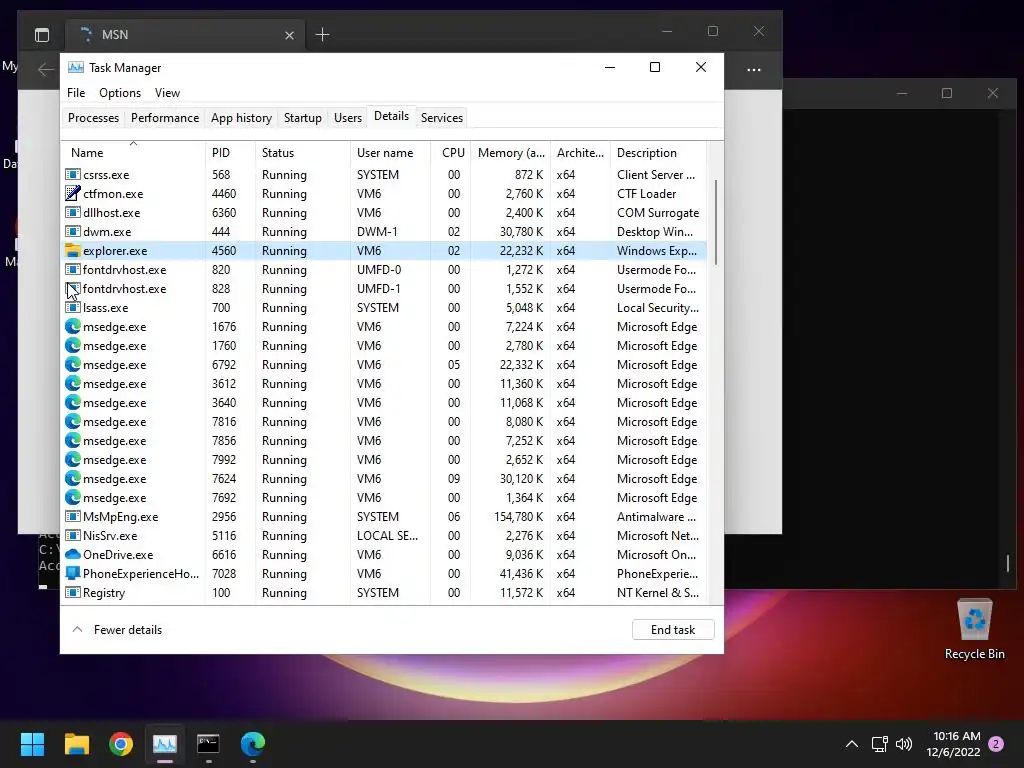Viewport: 1024px width, 768px height.
Task: Sort by the Memory column header
Action: [510, 153]
